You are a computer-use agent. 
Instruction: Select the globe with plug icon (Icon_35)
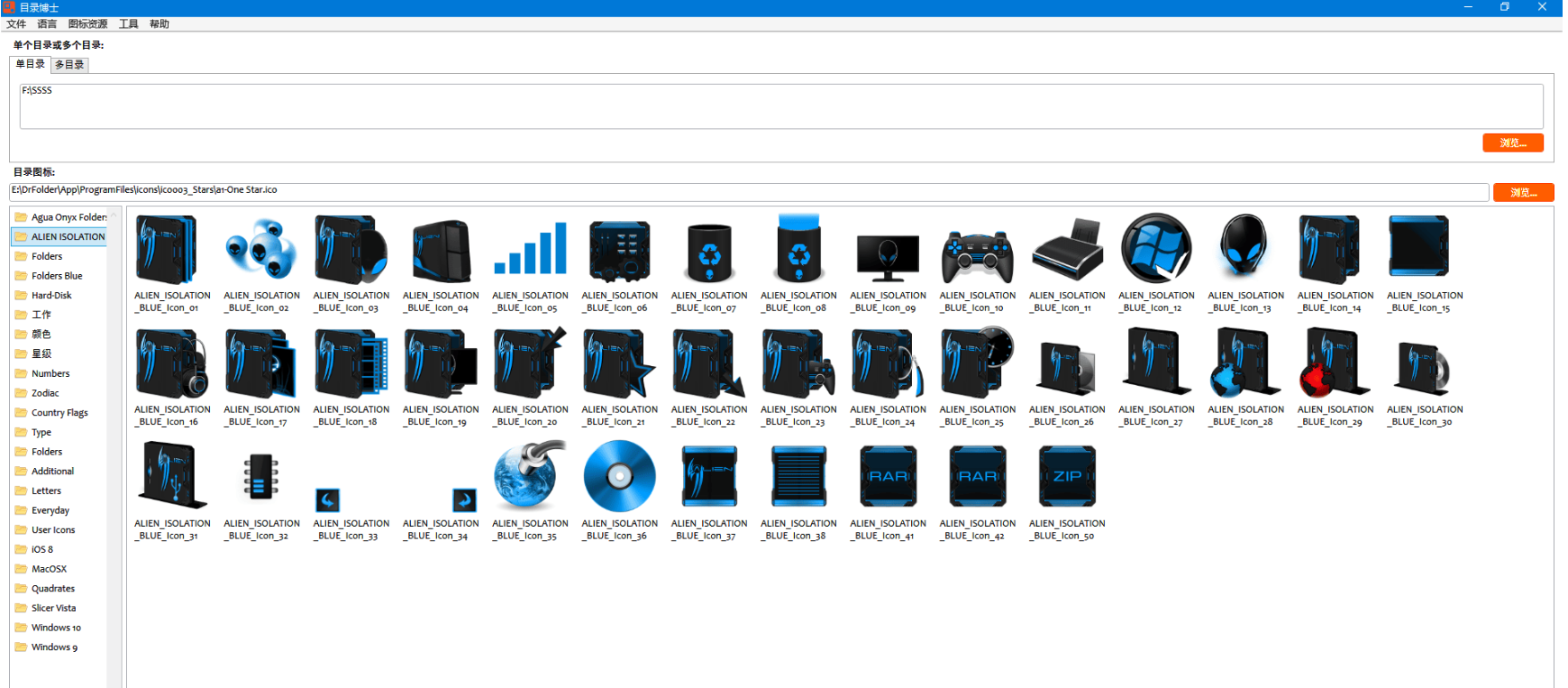point(530,476)
